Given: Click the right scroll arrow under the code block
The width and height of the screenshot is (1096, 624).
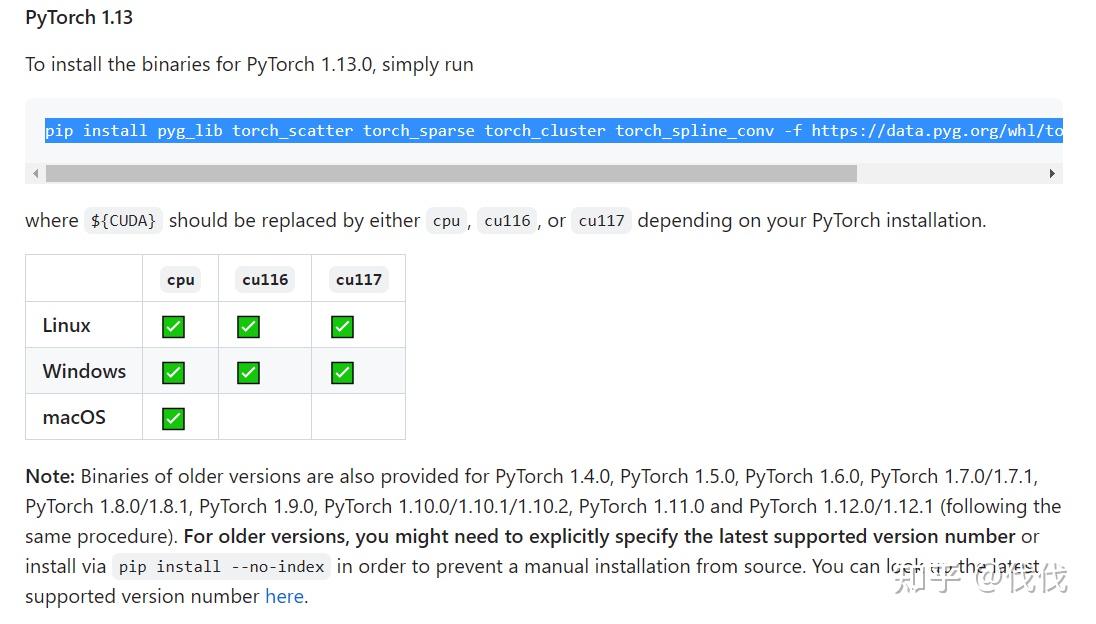Looking at the screenshot, I should [x=1052, y=173].
